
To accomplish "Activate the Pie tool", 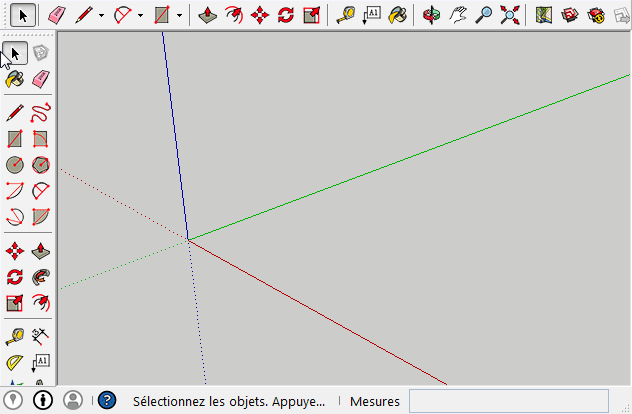I will (41, 217).
